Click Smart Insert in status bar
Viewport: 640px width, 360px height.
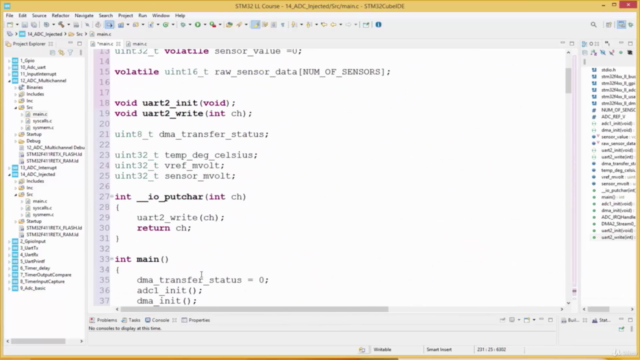click(x=439, y=349)
